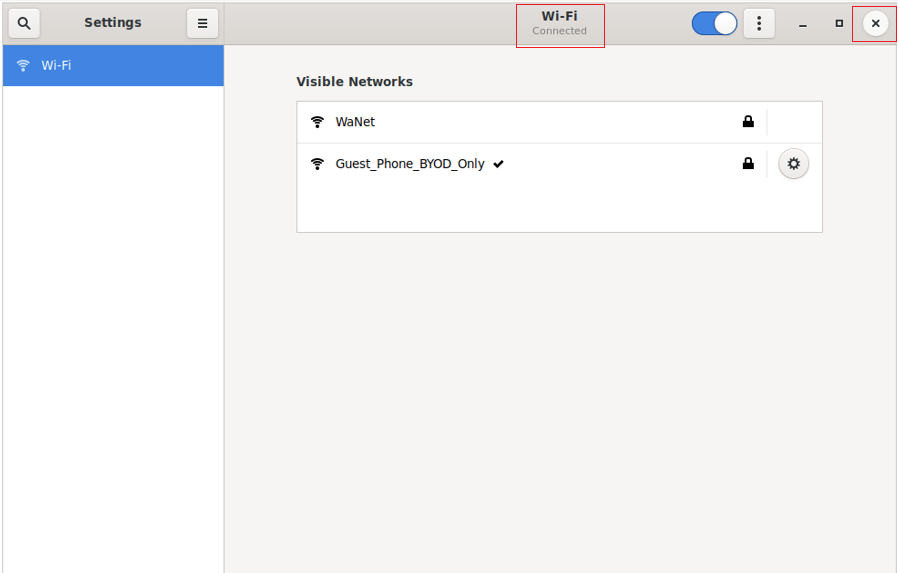
Task: Minimize the Settings window
Action: coord(803,23)
